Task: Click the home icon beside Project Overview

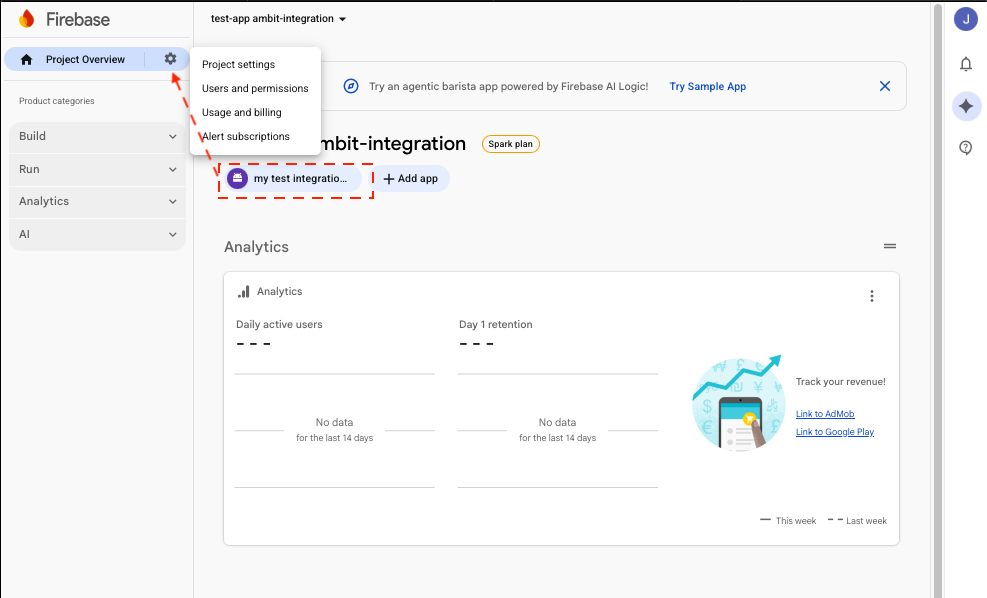Action: [x=25, y=59]
